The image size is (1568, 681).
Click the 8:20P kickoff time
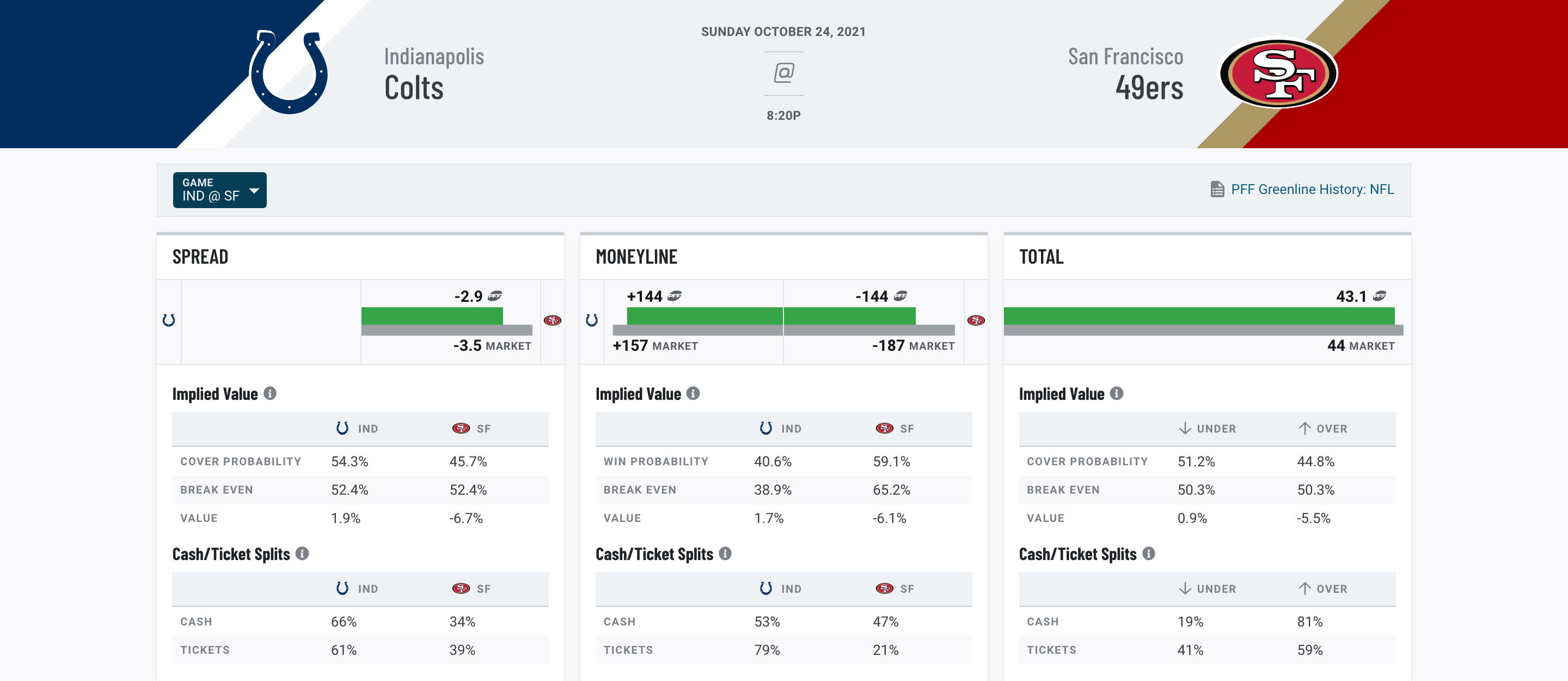(x=783, y=115)
